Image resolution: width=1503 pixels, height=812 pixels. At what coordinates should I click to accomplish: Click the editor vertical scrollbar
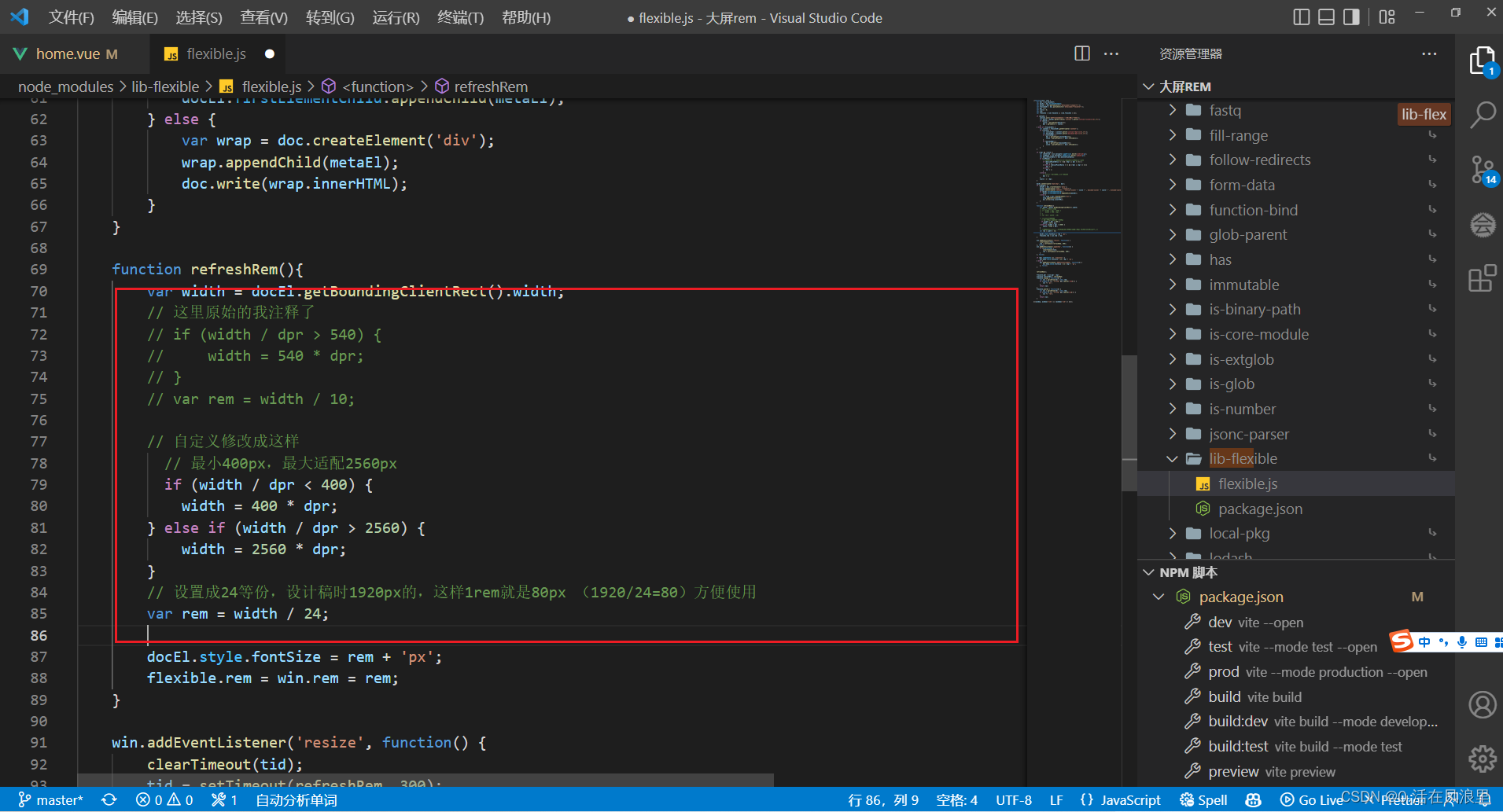1129,423
